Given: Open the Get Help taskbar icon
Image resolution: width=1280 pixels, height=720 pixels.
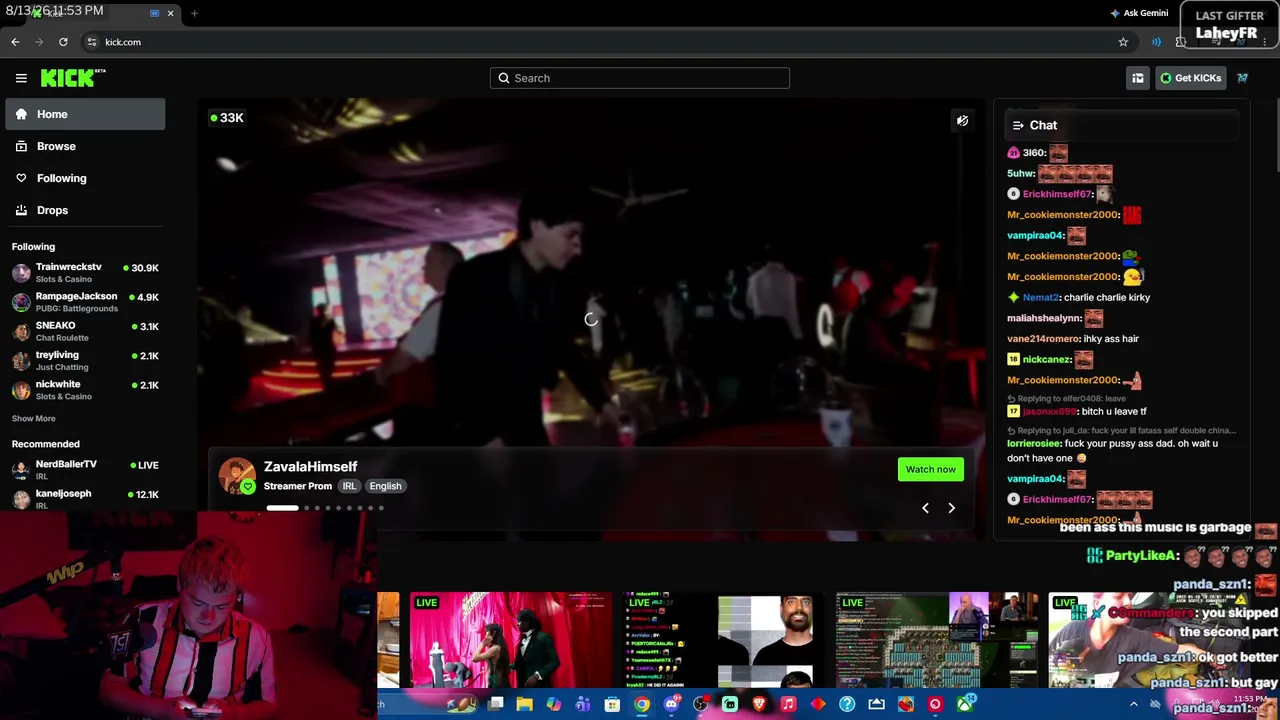Looking at the screenshot, I should tap(847, 705).
